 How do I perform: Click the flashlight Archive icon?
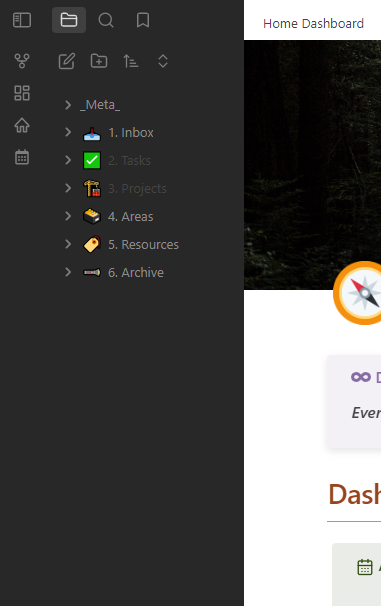92,272
